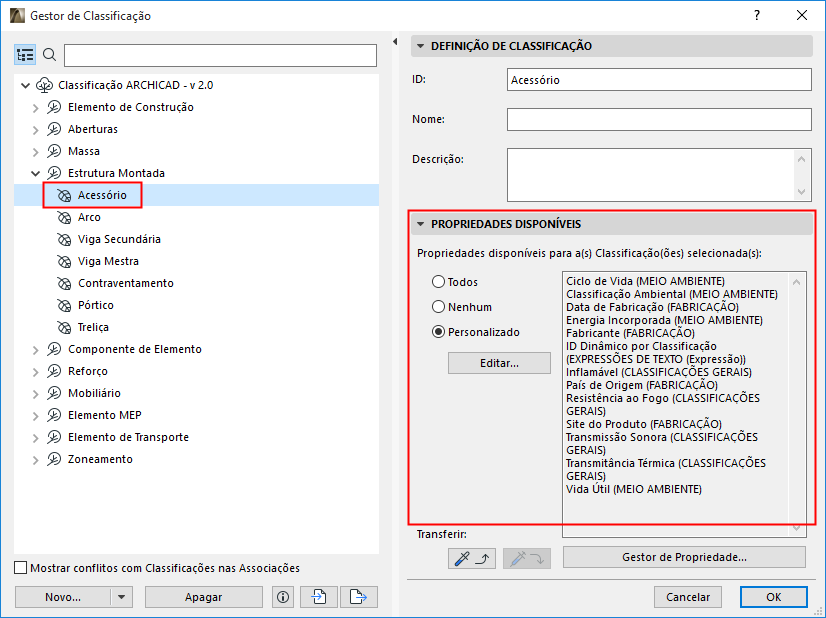Select the Contraventamento tree item

[126, 283]
